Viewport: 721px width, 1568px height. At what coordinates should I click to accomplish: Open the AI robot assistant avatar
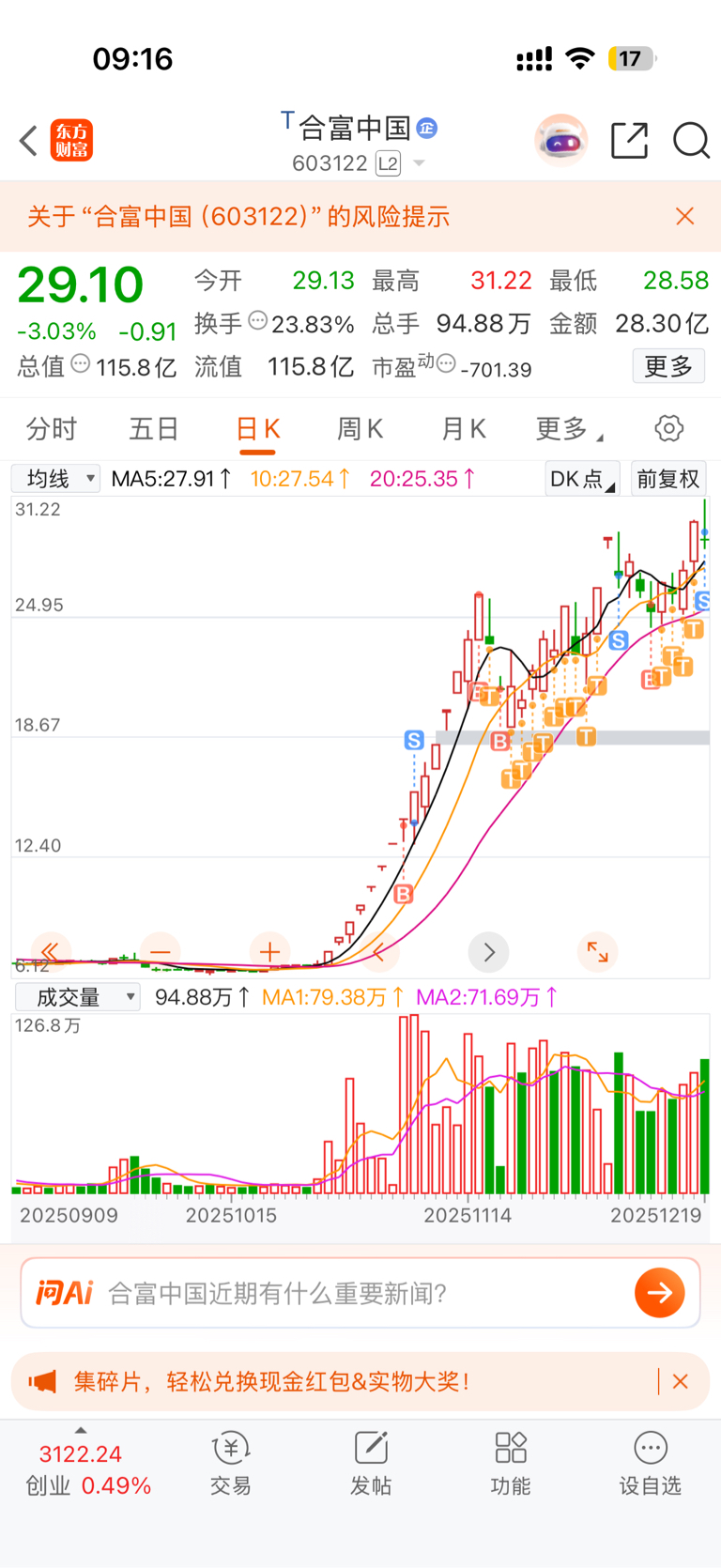point(561,141)
